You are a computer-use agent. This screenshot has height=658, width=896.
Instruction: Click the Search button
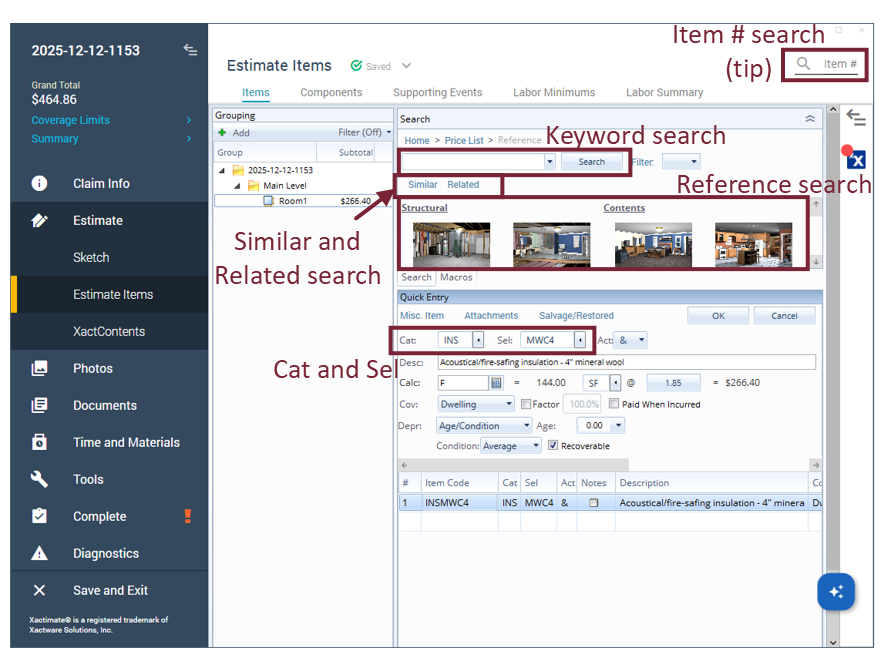click(x=591, y=162)
